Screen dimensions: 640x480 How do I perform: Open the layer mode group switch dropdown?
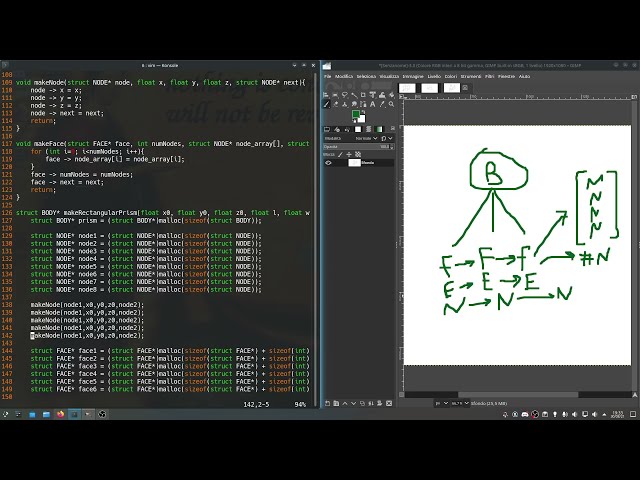coord(387,138)
